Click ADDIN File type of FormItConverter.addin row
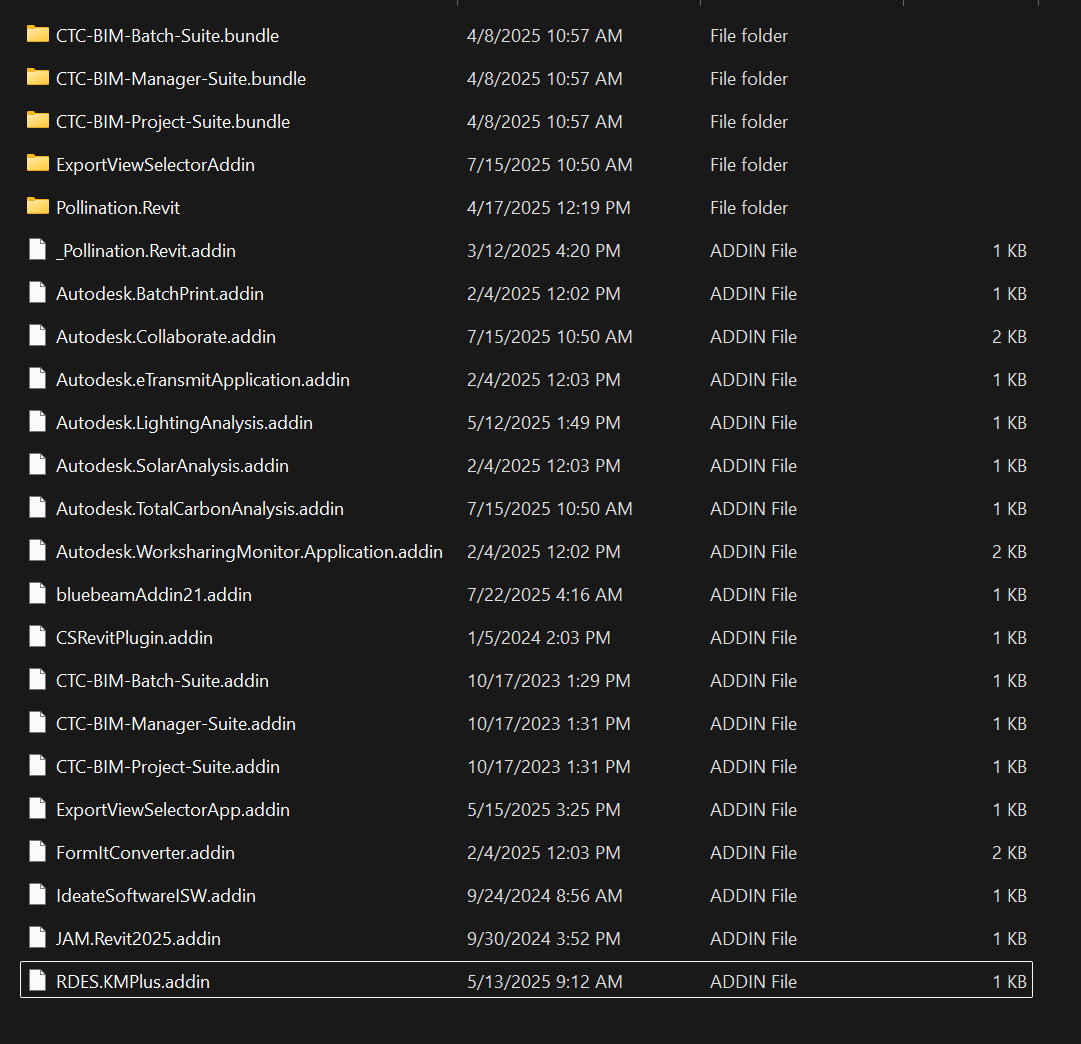Viewport: 1081px width, 1044px height. pyautogui.click(x=754, y=853)
